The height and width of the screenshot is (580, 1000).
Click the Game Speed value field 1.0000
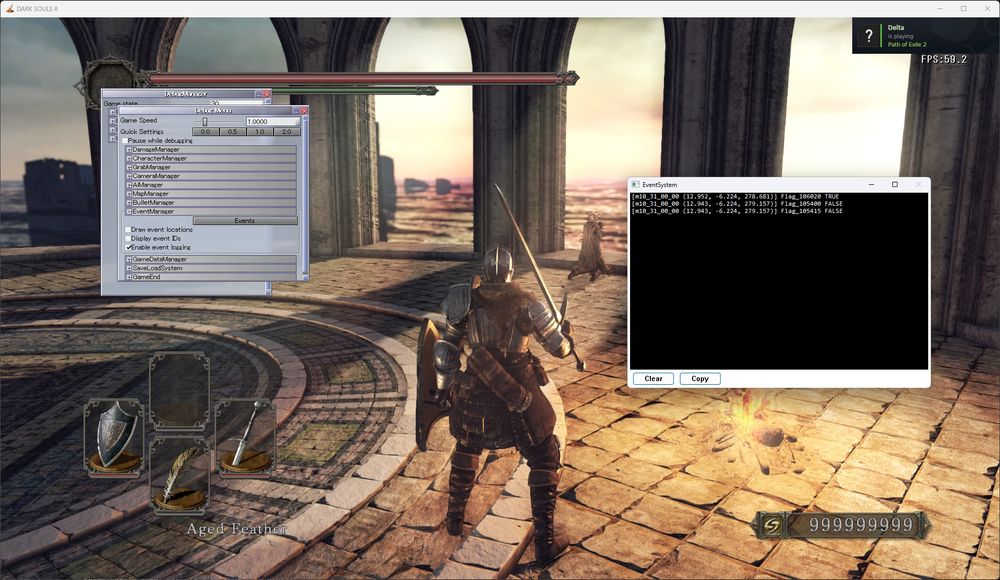coord(273,121)
